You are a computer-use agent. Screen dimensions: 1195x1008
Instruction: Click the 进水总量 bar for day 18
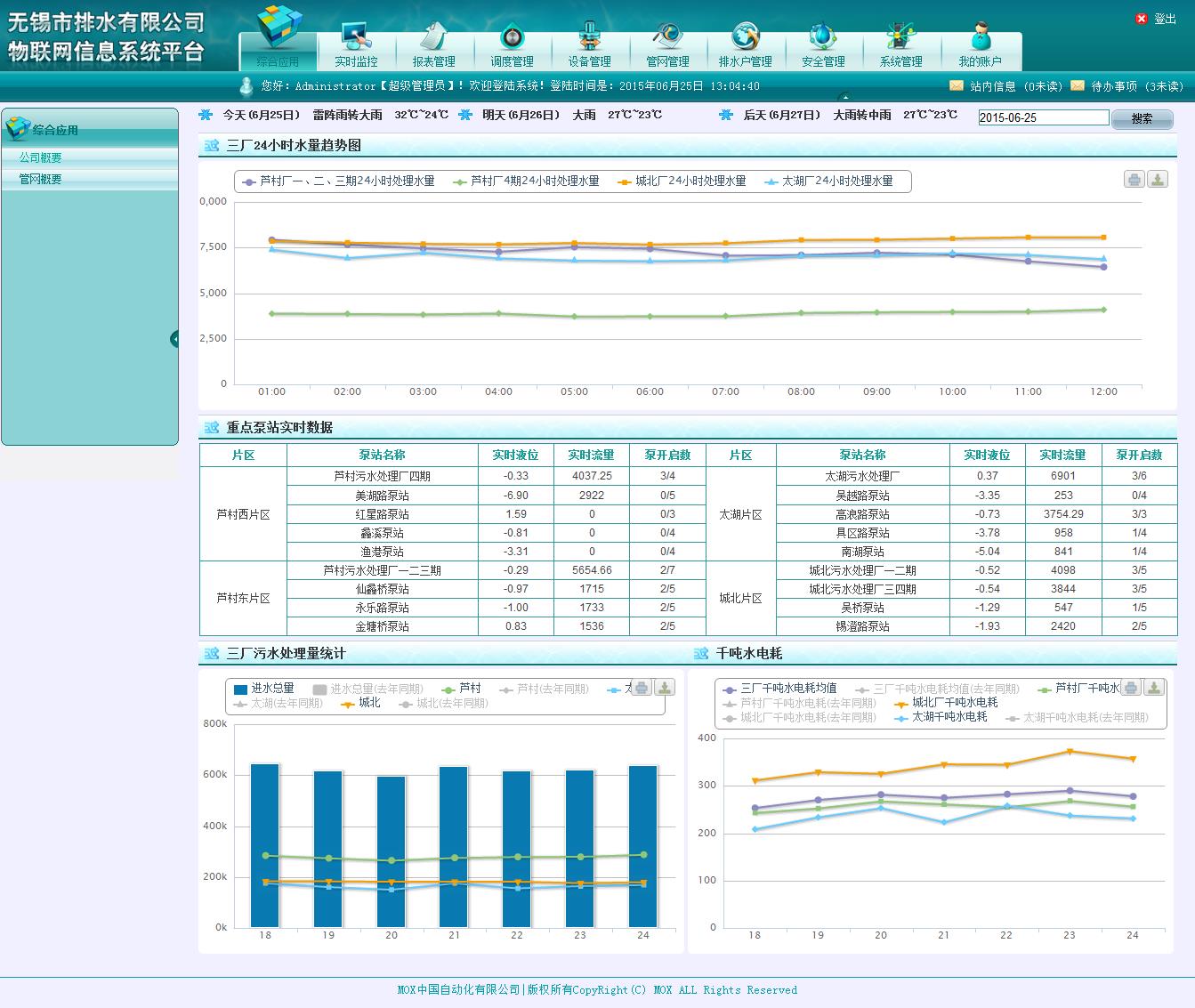pyautogui.click(x=265, y=845)
